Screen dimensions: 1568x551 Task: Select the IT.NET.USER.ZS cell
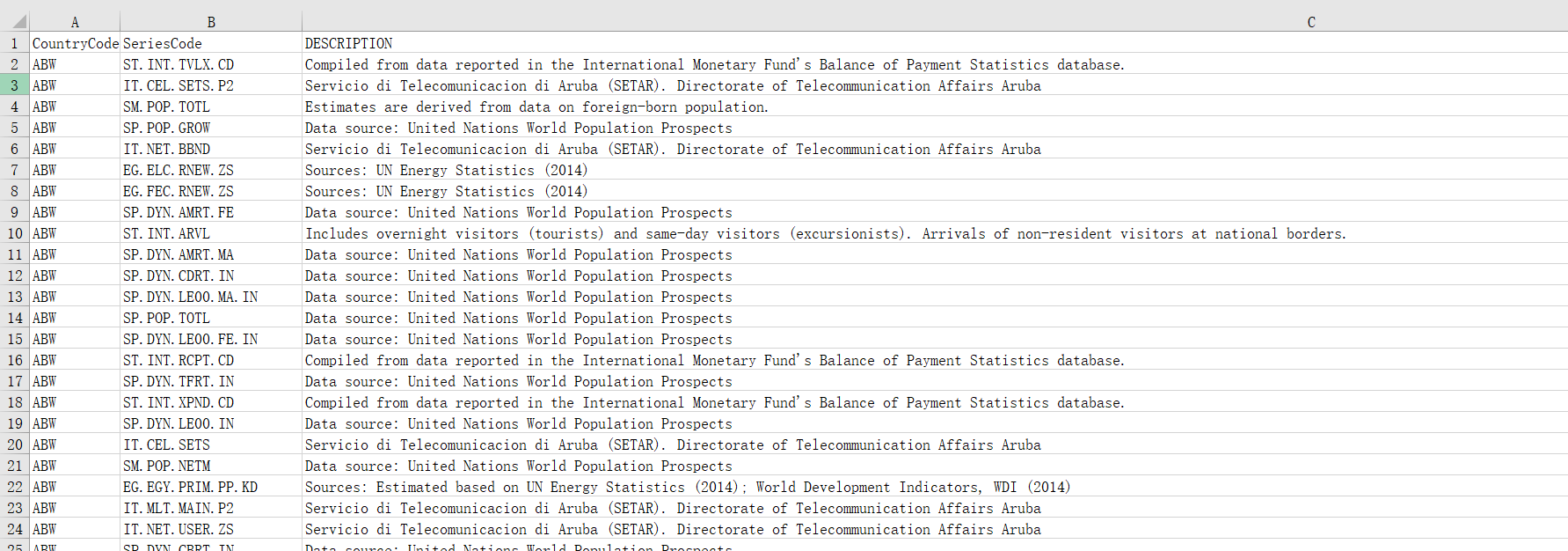coord(179,529)
